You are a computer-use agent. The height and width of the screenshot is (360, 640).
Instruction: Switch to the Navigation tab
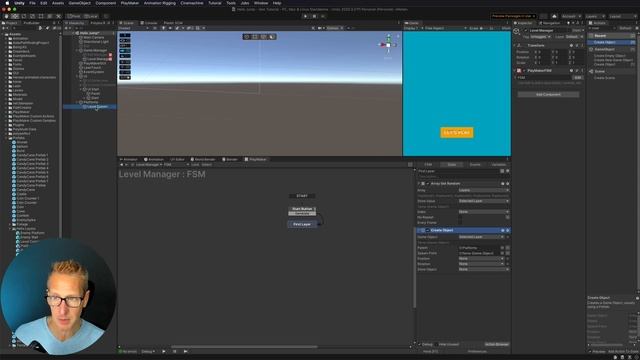[x=551, y=23]
